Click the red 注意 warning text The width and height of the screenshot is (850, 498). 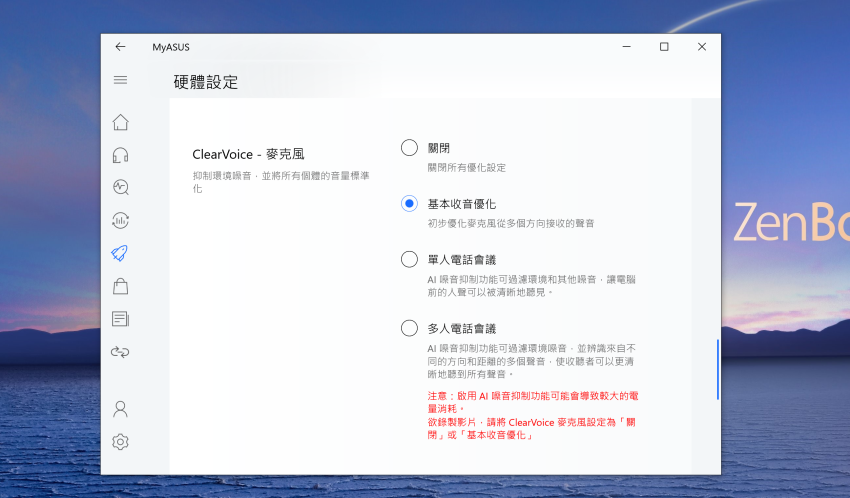point(533,415)
